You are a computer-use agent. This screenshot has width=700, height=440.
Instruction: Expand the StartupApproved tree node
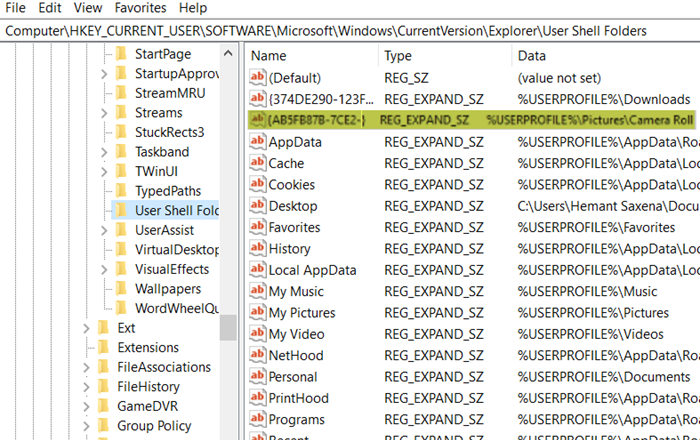[105, 74]
